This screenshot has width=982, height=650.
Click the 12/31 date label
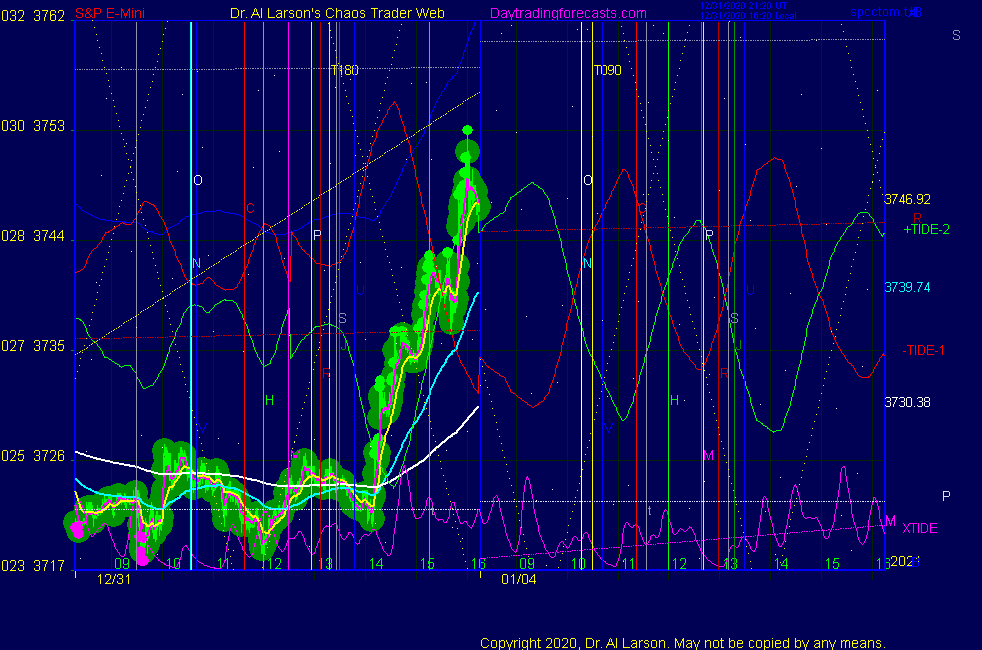point(114,579)
